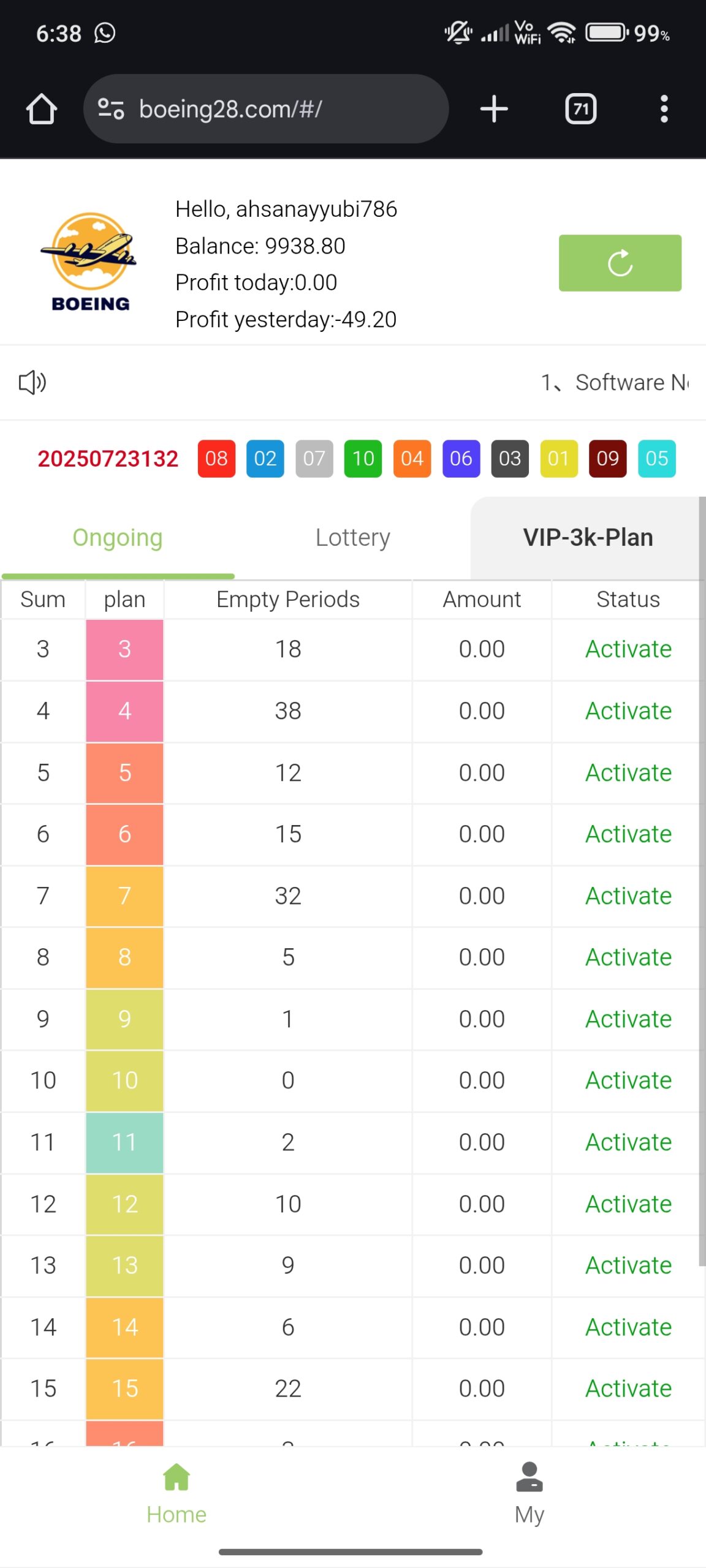Activate the plan for sum 3
Viewport: 706px width, 1568px height.
628,649
